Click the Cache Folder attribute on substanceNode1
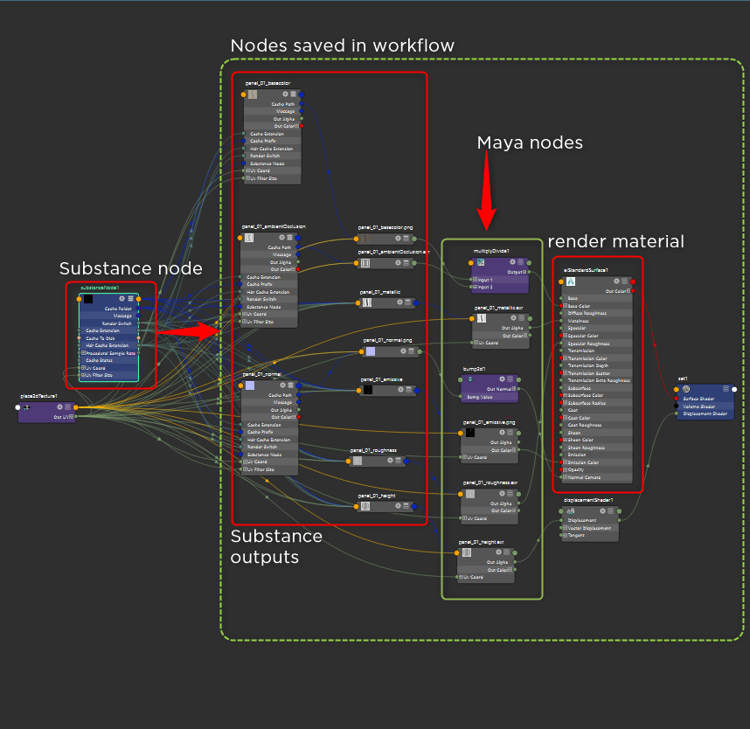This screenshot has width=750, height=729. point(118,309)
